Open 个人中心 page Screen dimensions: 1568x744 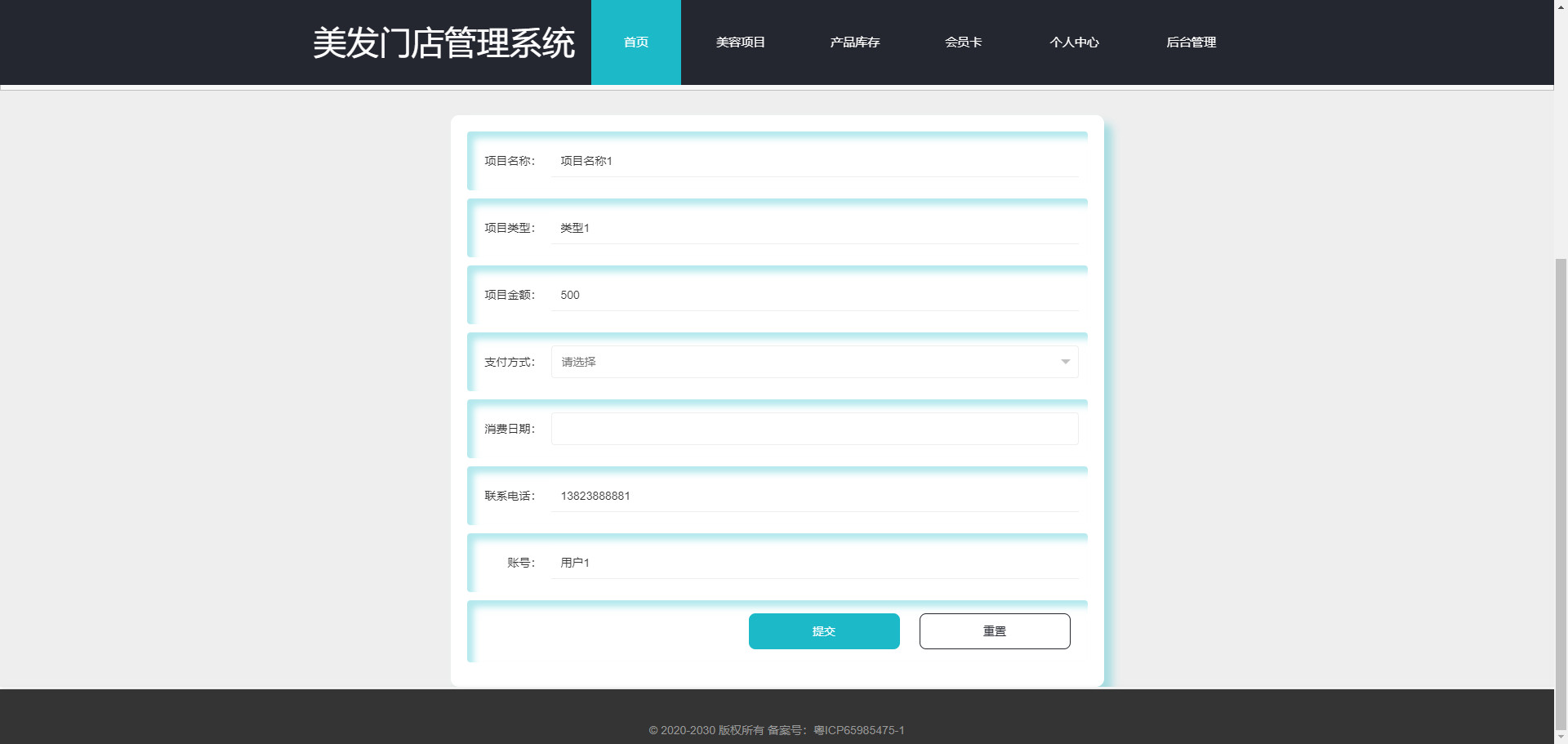[1074, 42]
